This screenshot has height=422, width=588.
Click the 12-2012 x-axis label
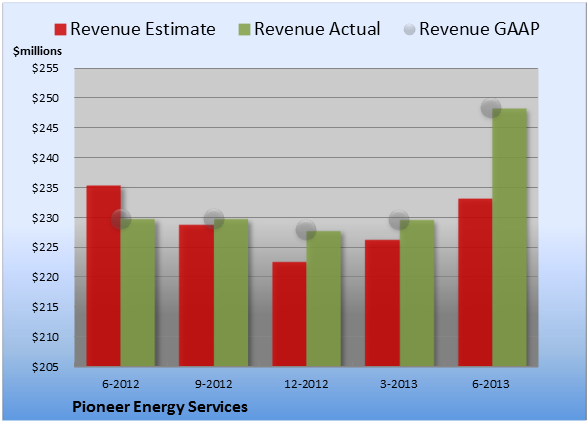point(306,384)
